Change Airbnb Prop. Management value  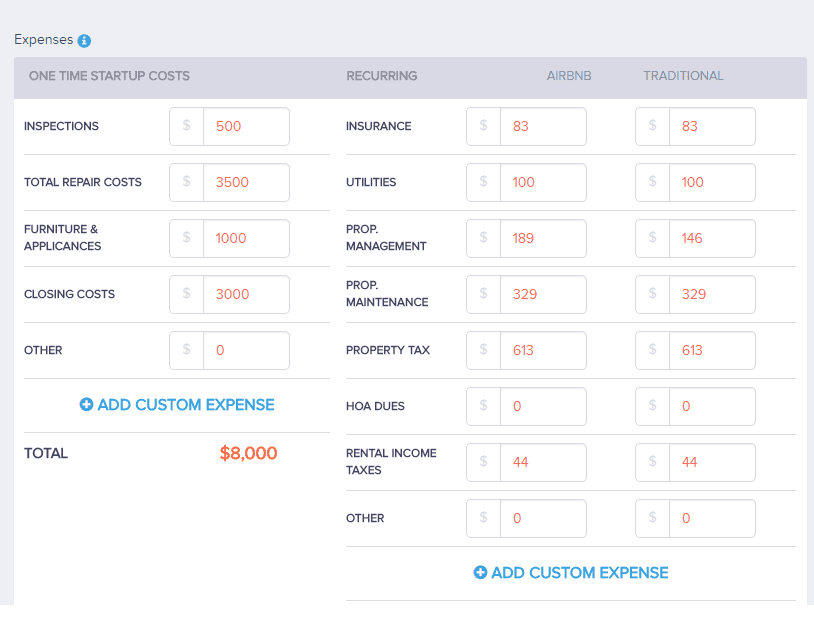(x=542, y=239)
